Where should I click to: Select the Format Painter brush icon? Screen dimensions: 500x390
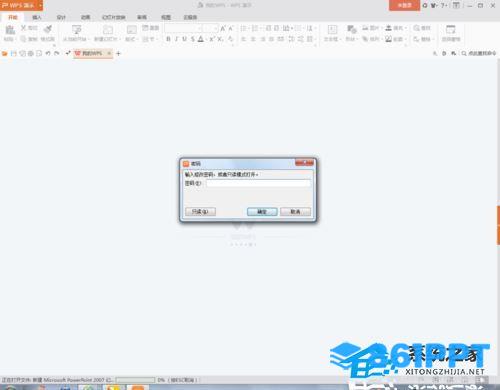[x=48, y=29]
